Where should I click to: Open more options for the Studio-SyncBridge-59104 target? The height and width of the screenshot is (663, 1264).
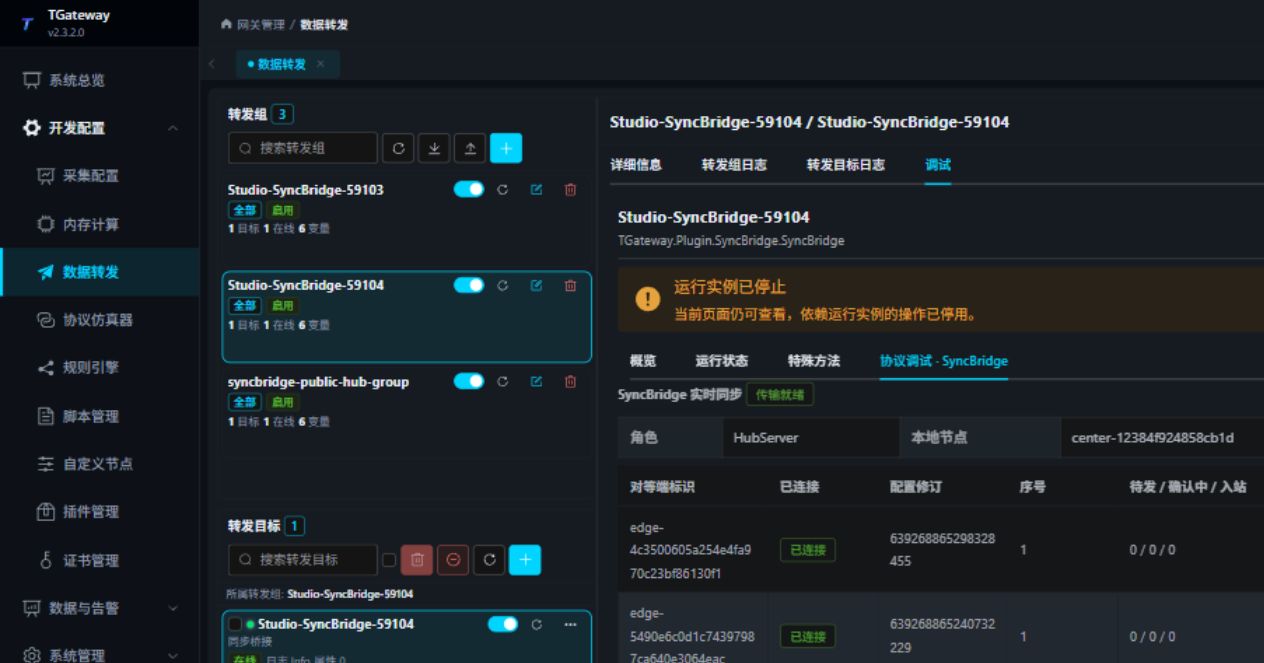tap(571, 625)
